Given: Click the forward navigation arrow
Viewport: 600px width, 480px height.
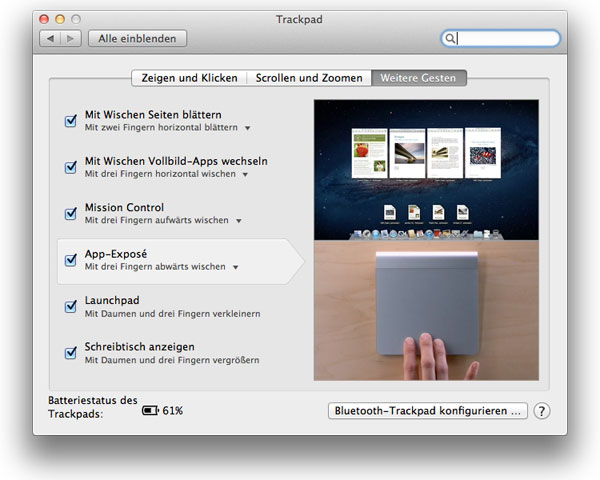Looking at the screenshot, I should tap(70, 39).
